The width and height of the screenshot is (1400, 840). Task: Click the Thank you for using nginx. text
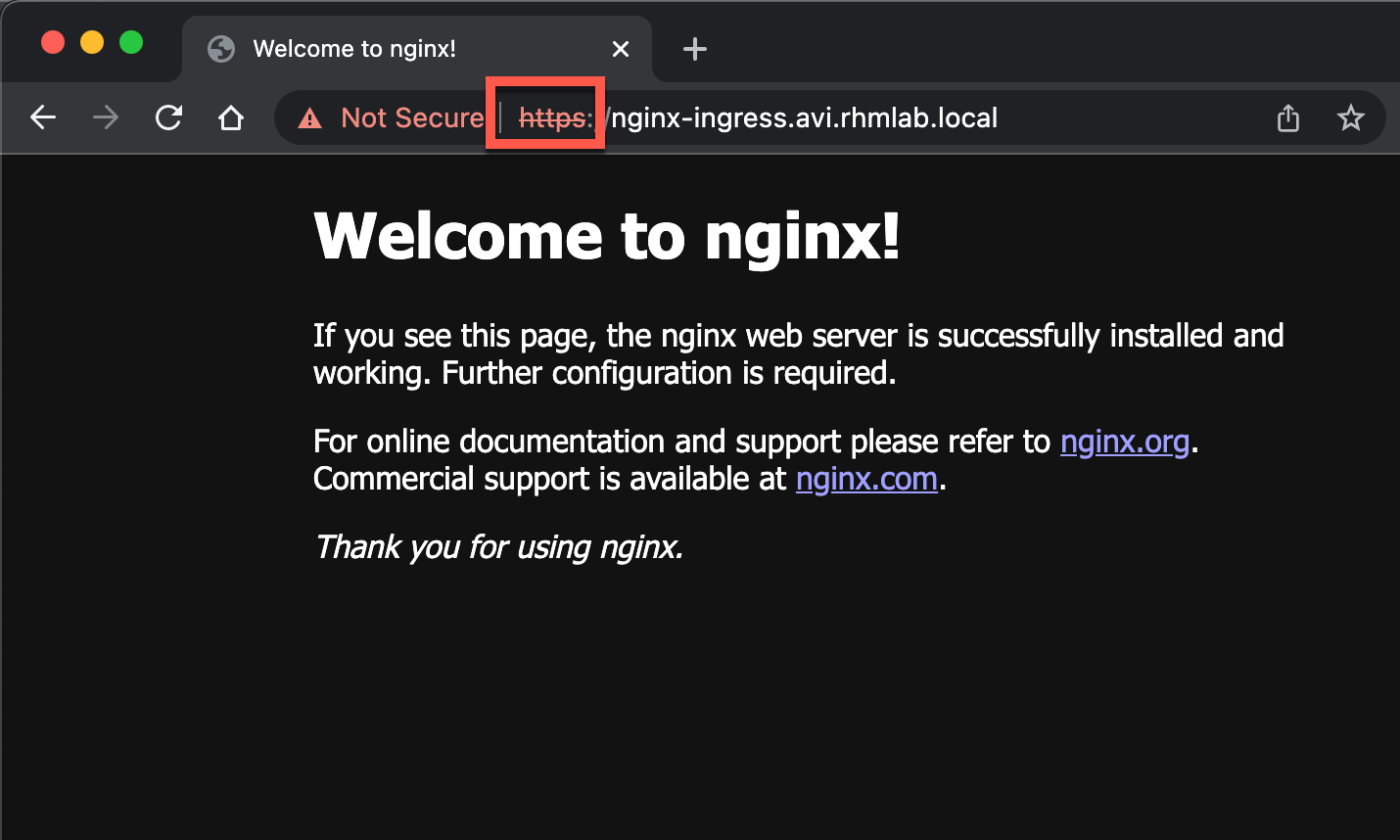[x=498, y=546]
